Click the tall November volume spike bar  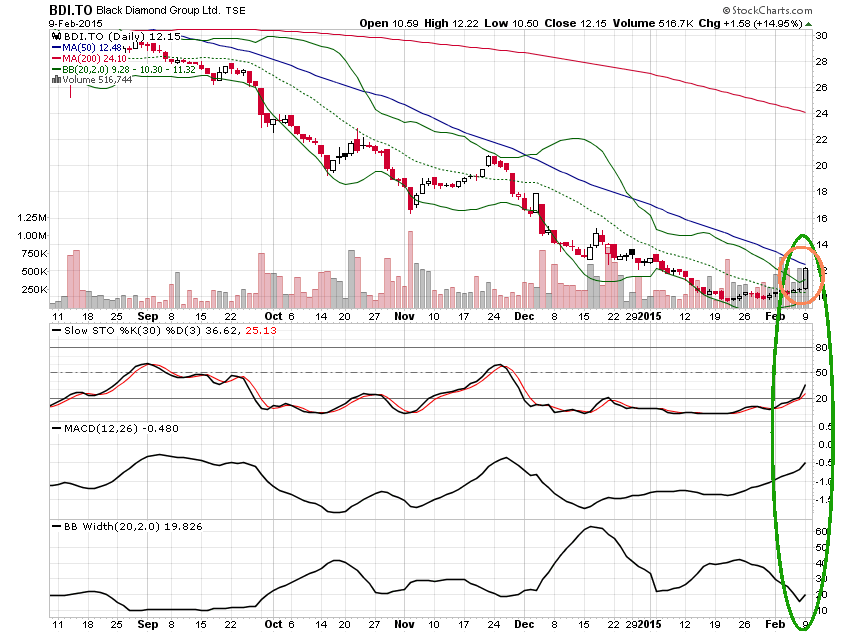click(410, 270)
